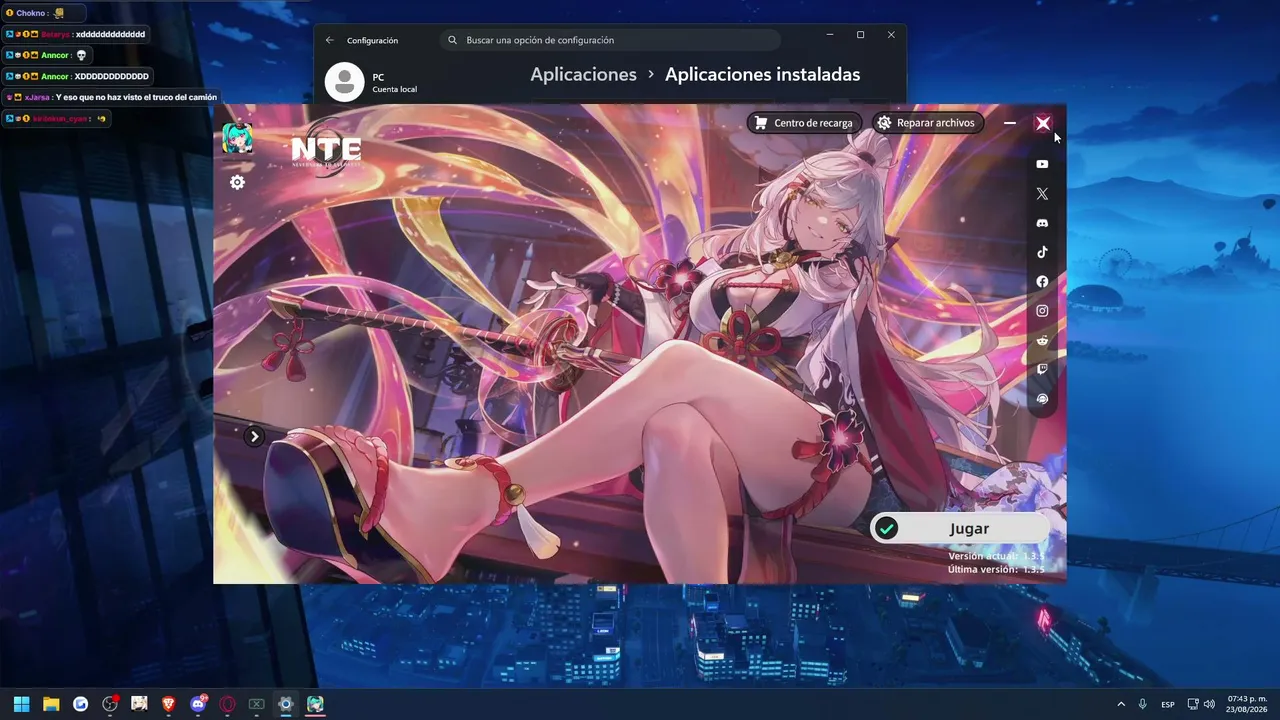Open the X (Twitter) link in the launcher

tap(1042, 194)
